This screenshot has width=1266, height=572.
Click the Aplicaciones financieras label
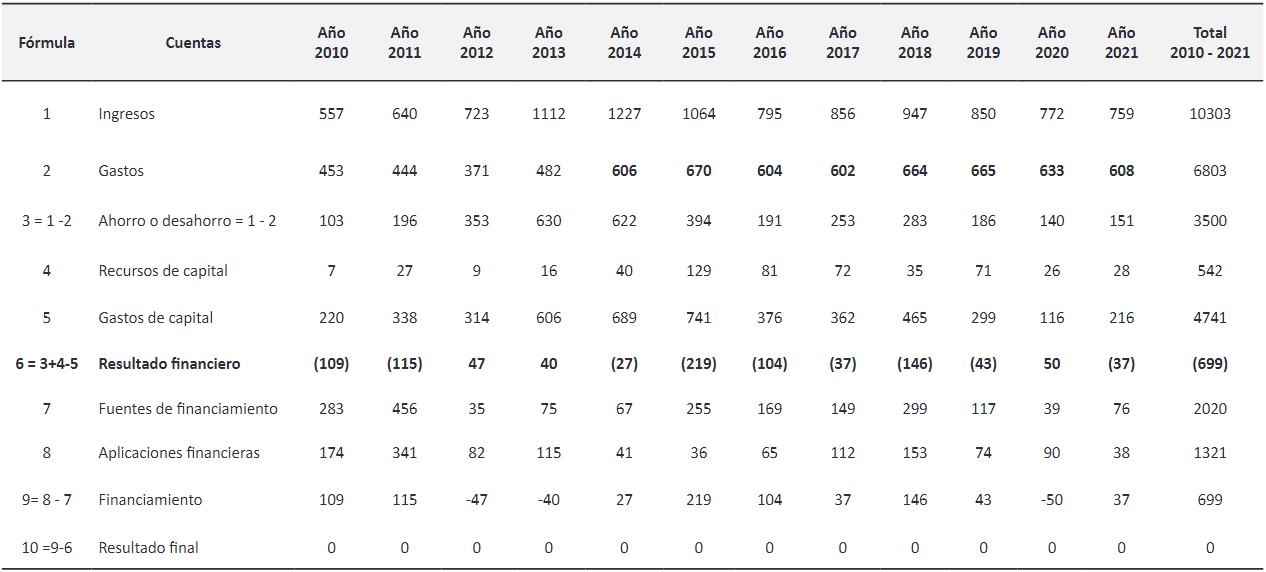tap(179, 453)
